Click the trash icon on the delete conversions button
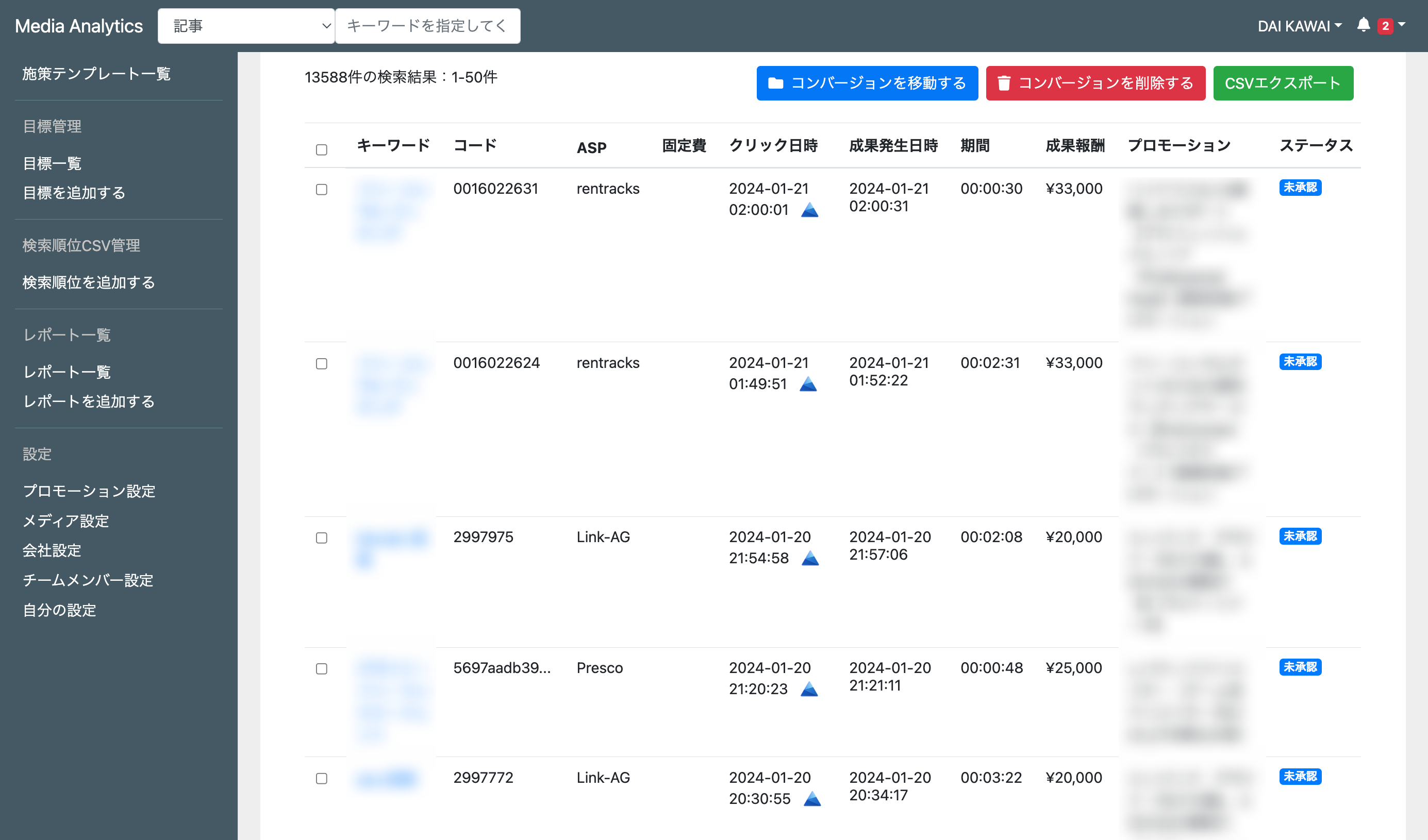The width and height of the screenshot is (1428, 840). click(x=1004, y=83)
